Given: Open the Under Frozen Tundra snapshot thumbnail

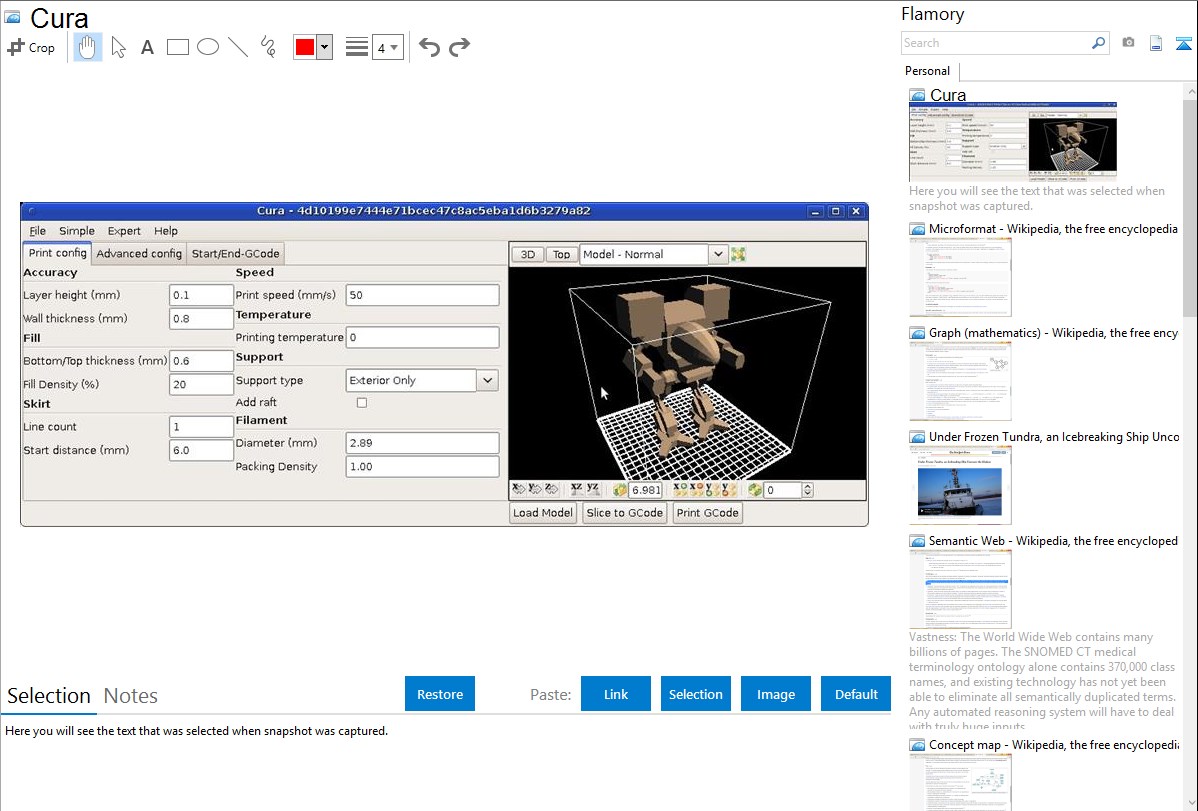Looking at the screenshot, I should tap(960, 485).
